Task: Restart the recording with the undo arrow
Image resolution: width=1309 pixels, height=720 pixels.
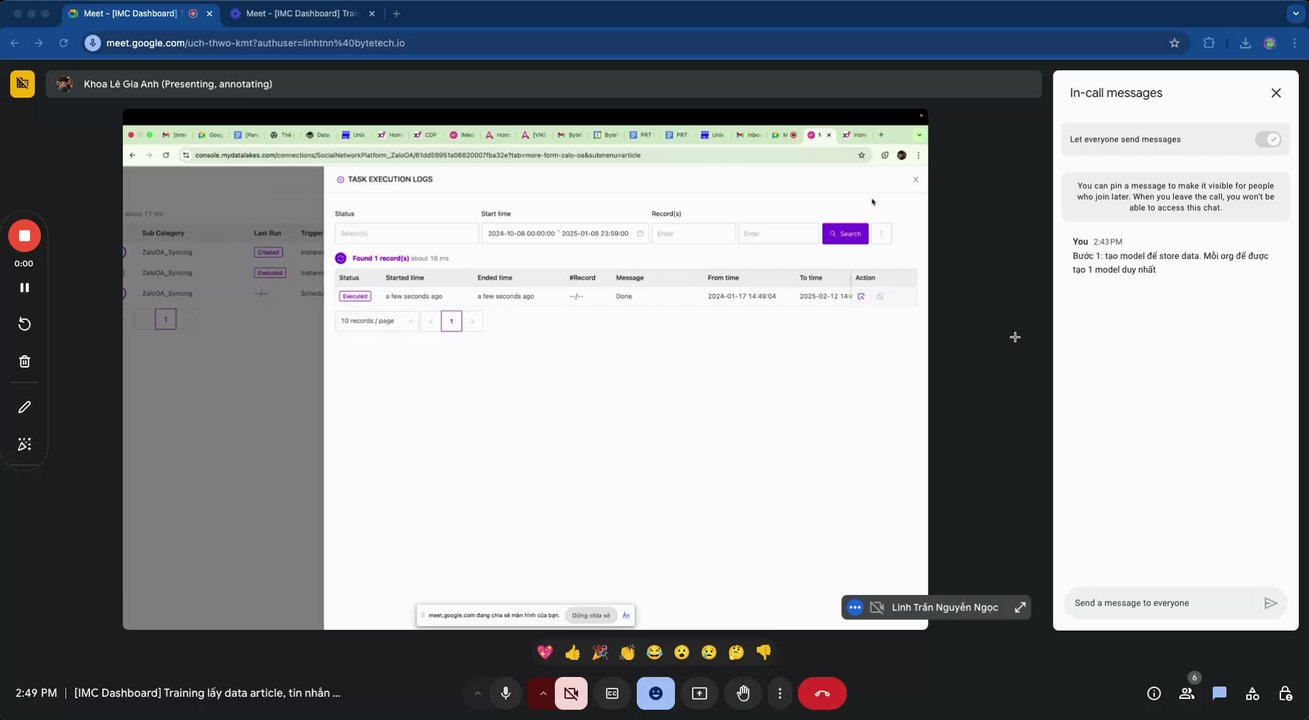Action: point(24,324)
